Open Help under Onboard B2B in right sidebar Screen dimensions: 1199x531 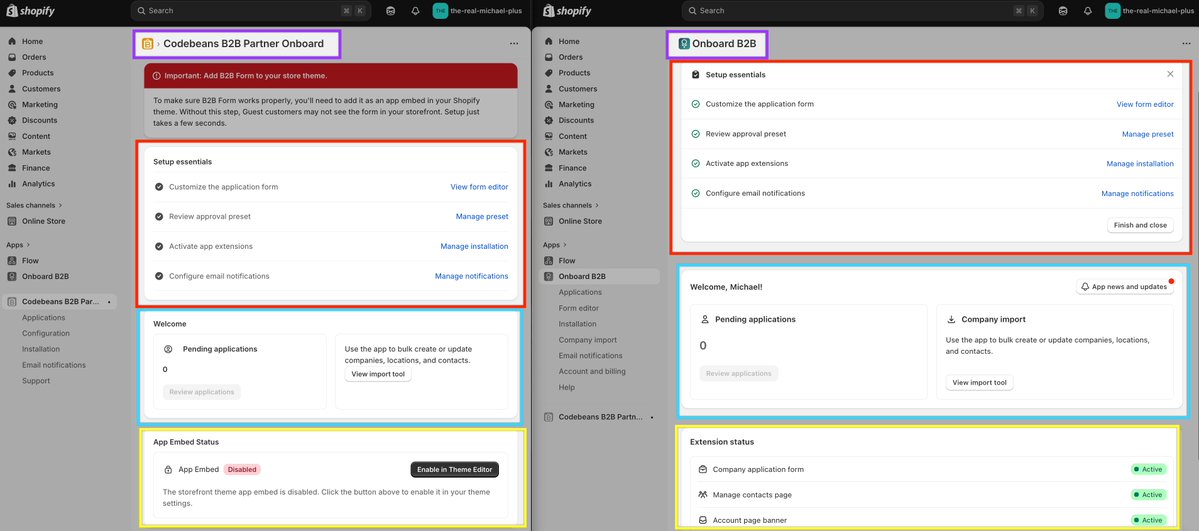(567, 387)
